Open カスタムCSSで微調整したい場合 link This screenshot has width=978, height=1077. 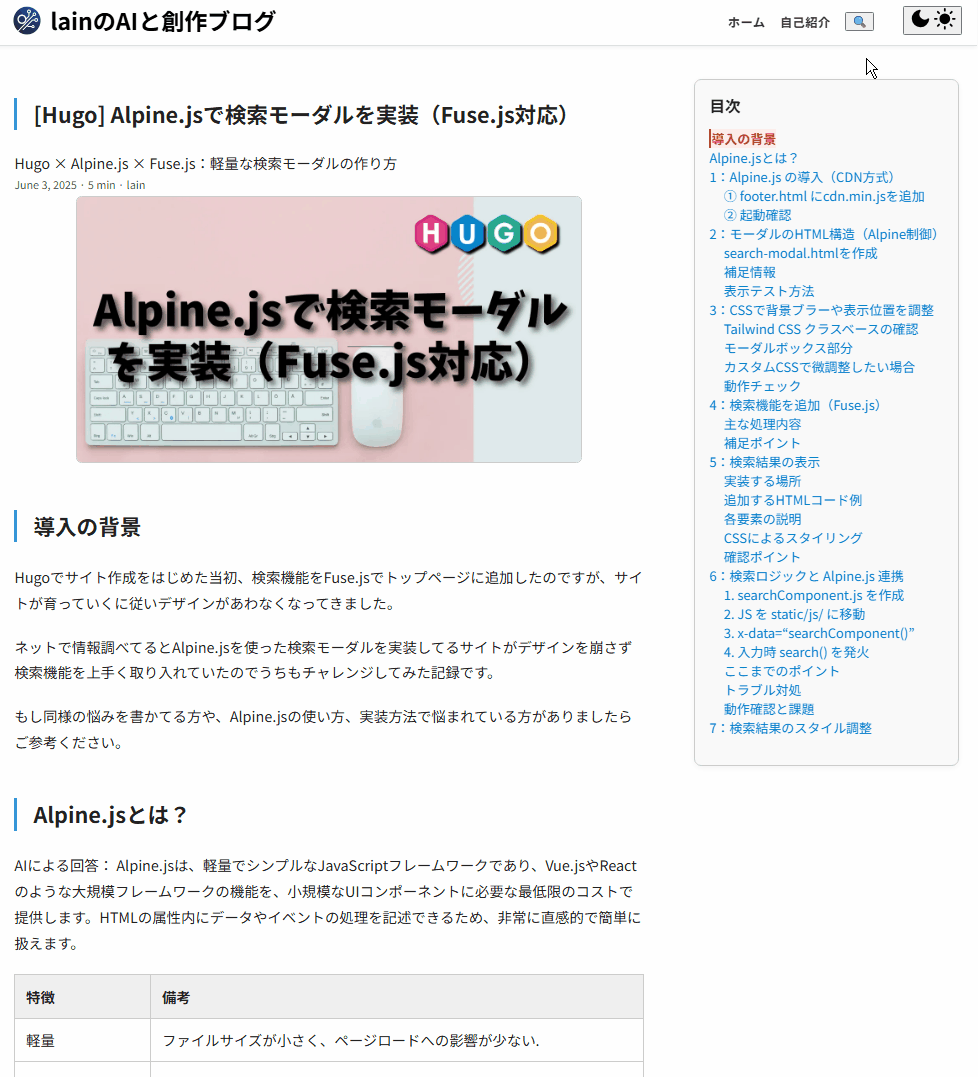pos(819,367)
